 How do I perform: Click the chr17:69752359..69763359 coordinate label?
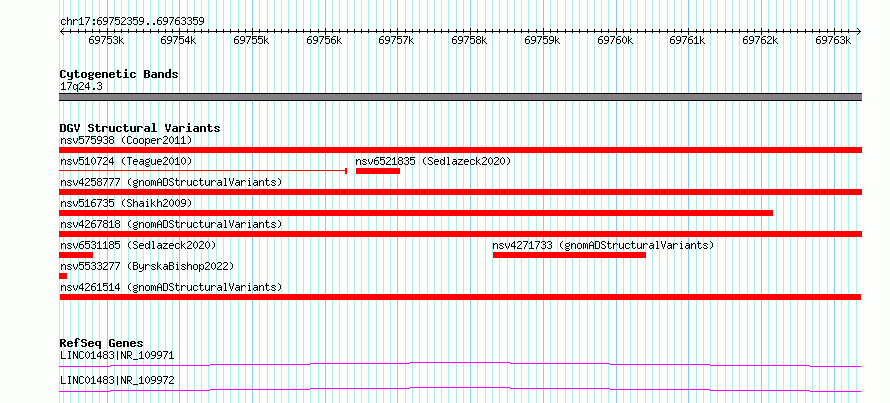coord(132,22)
